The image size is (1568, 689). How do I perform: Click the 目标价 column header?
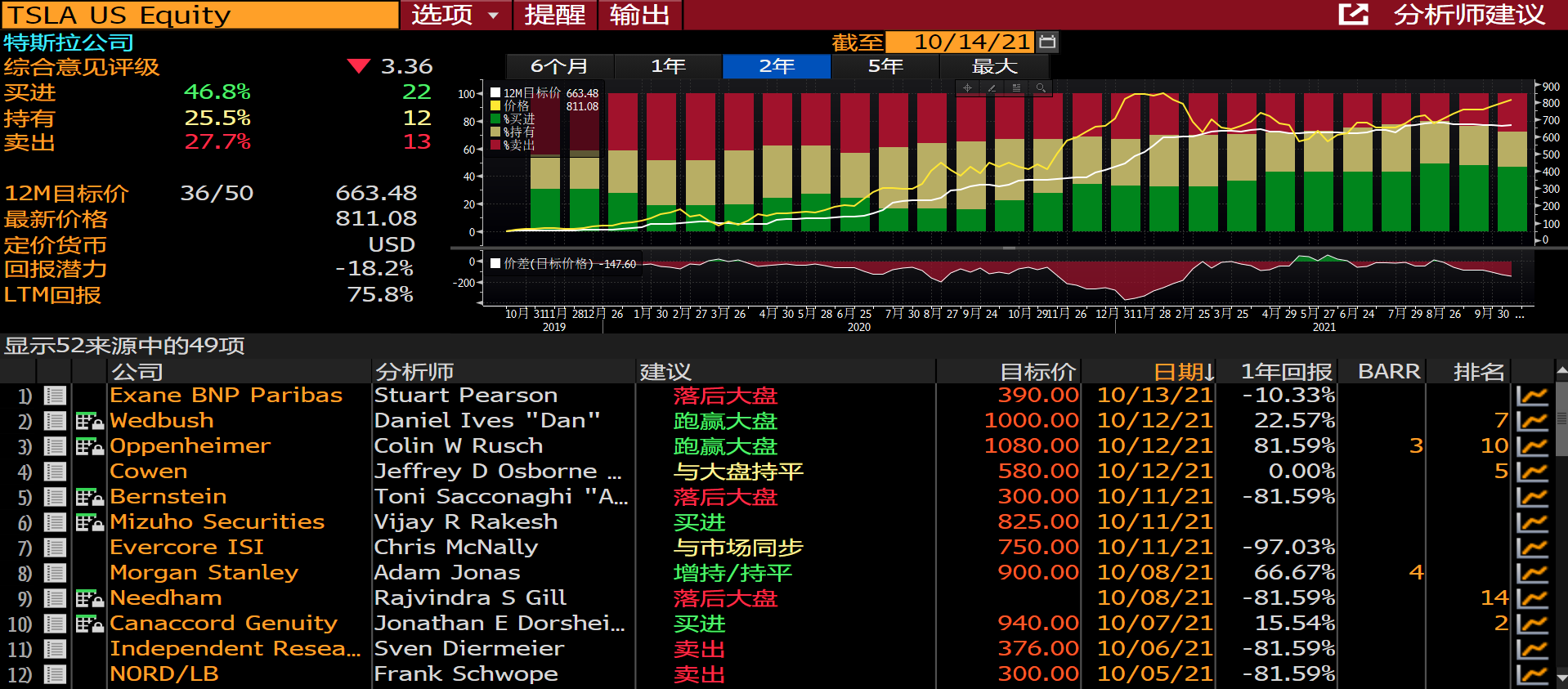point(1038,372)
